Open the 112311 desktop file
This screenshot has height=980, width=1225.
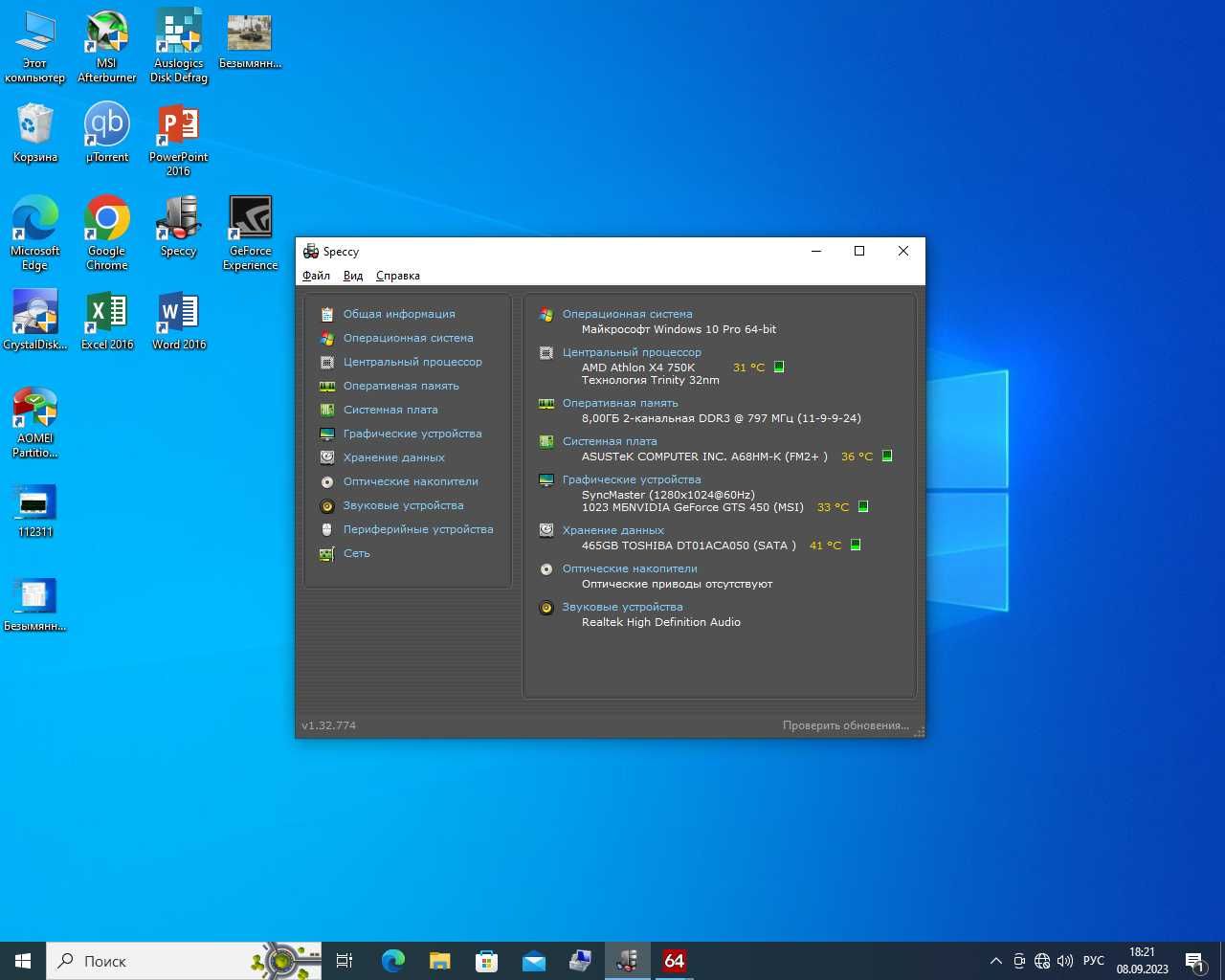(35, 510)
